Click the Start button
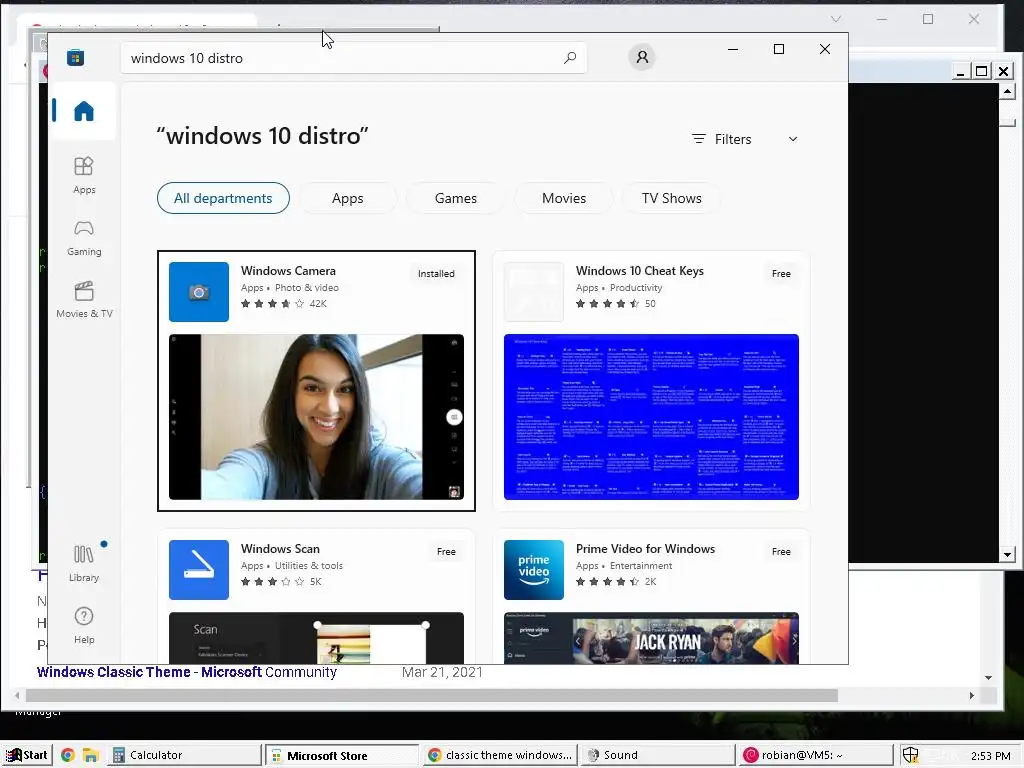Screen dimensions: 1024x768 click(x=27, y=755)
